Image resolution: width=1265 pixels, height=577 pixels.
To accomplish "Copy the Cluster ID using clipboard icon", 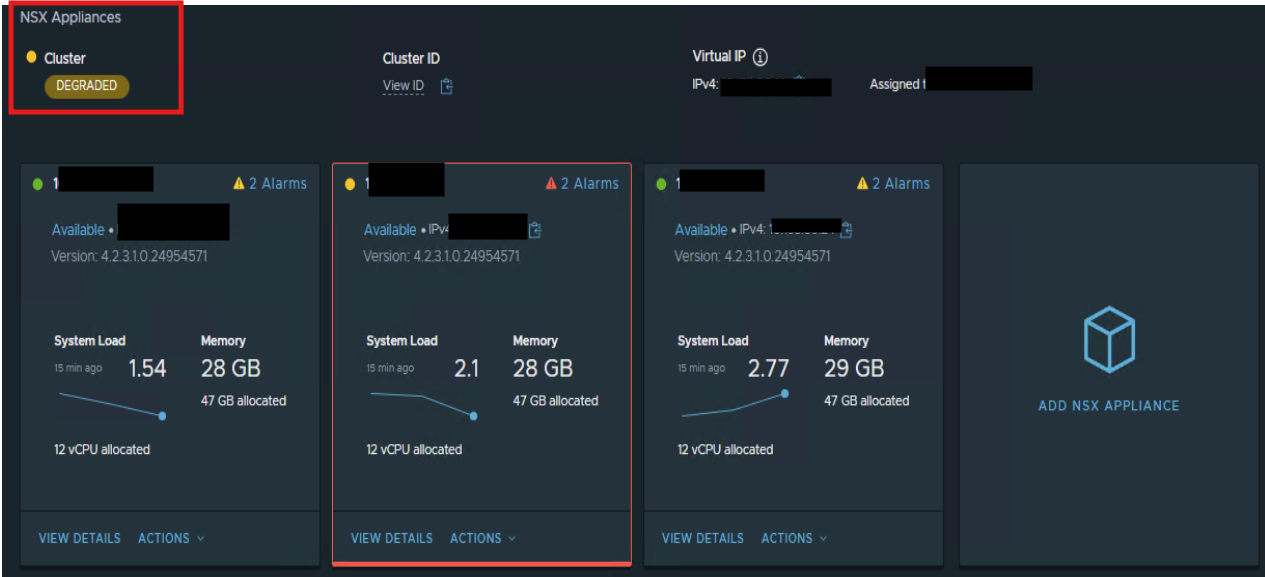I will click(x=446, y=87).
